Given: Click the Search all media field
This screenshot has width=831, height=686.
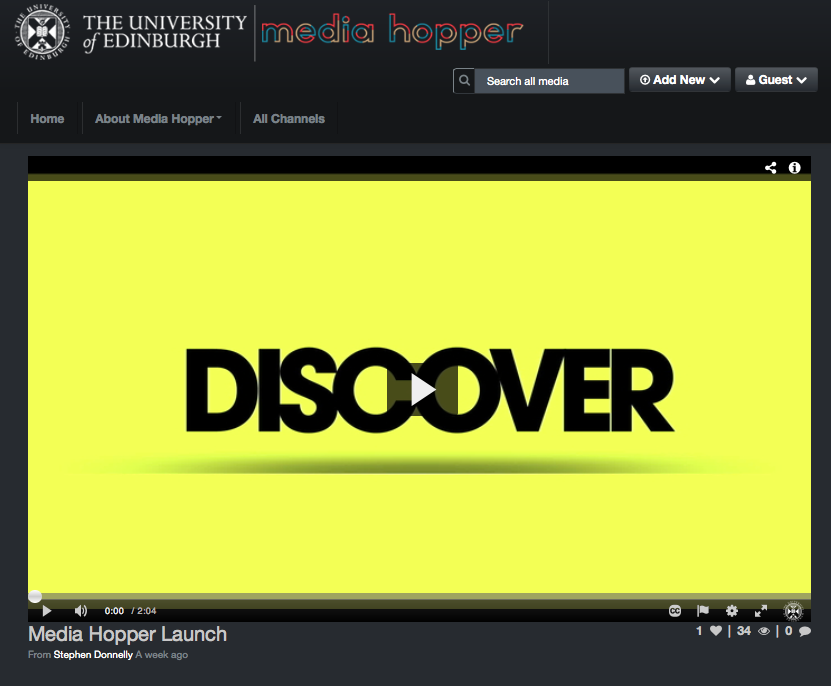Looking at the screenshot, I should 549,81.
